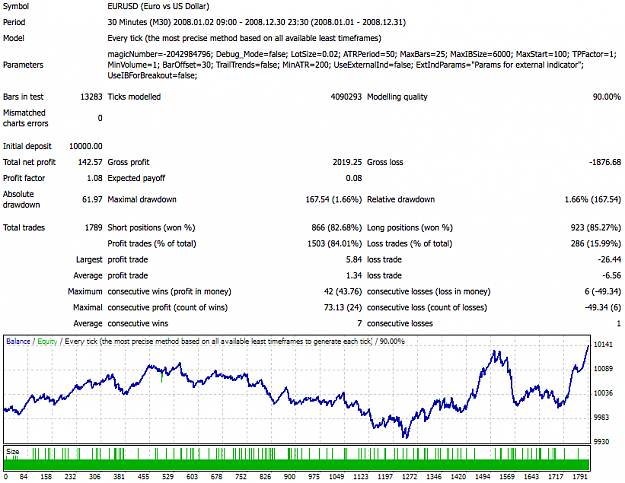Click the Relative drawdown value 1.66% (167.54)

(593, 199)
